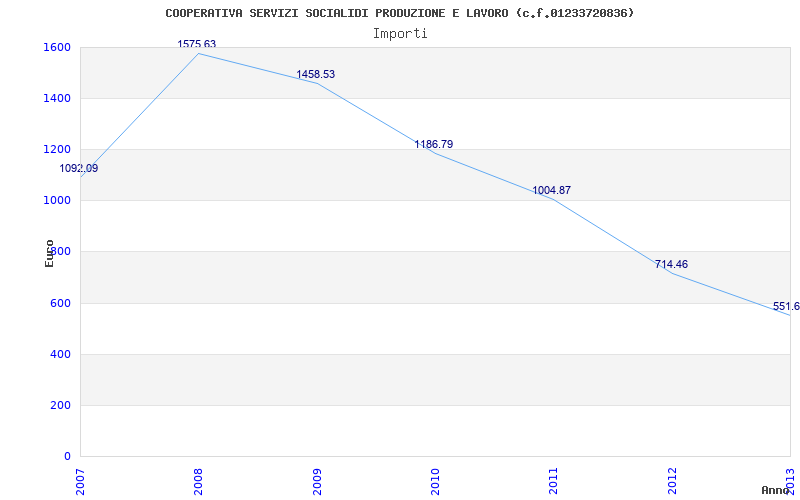Click the 2011 x-axis year label
The image size is (800, 500).
pyautogui.click(x=554, y=482)
